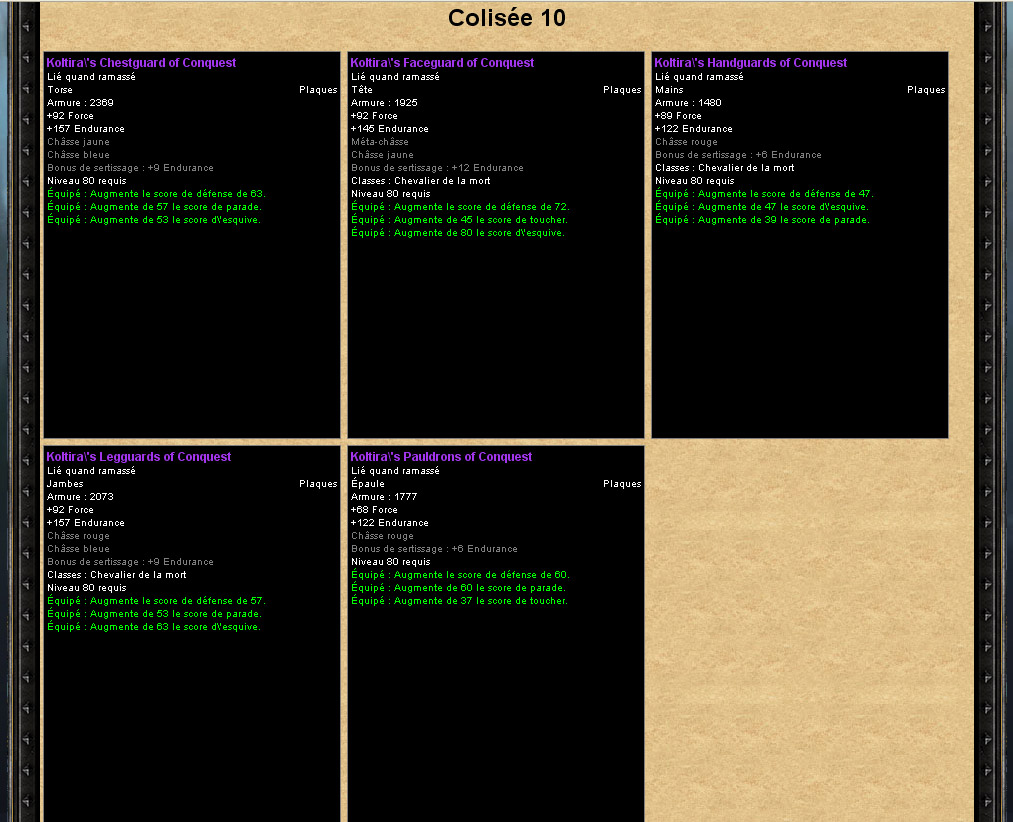Click the 'Méta-châsse' socket line
1013x822 pixels.
click(x=379, y=142)
